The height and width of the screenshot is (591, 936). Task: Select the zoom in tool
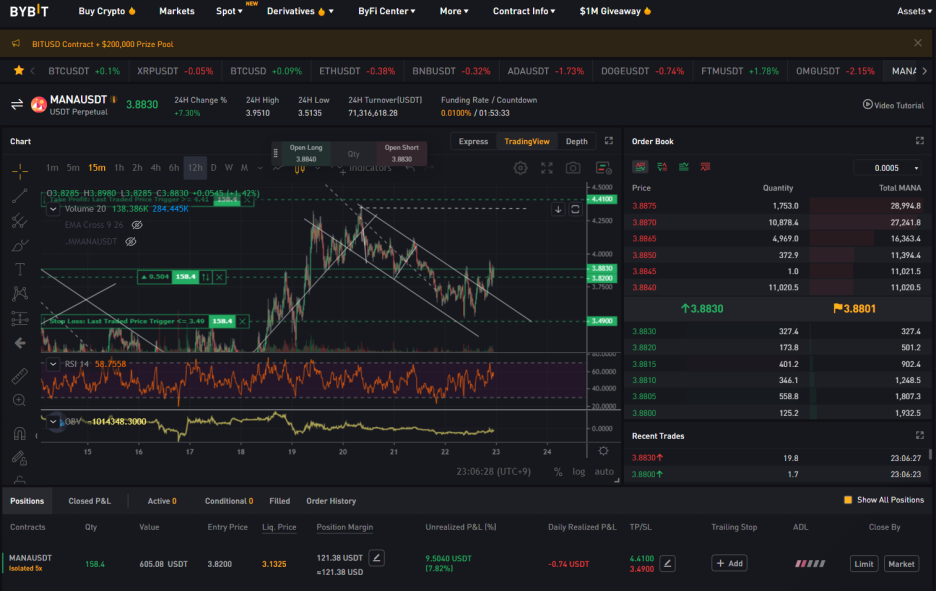(x=20, y=401)
